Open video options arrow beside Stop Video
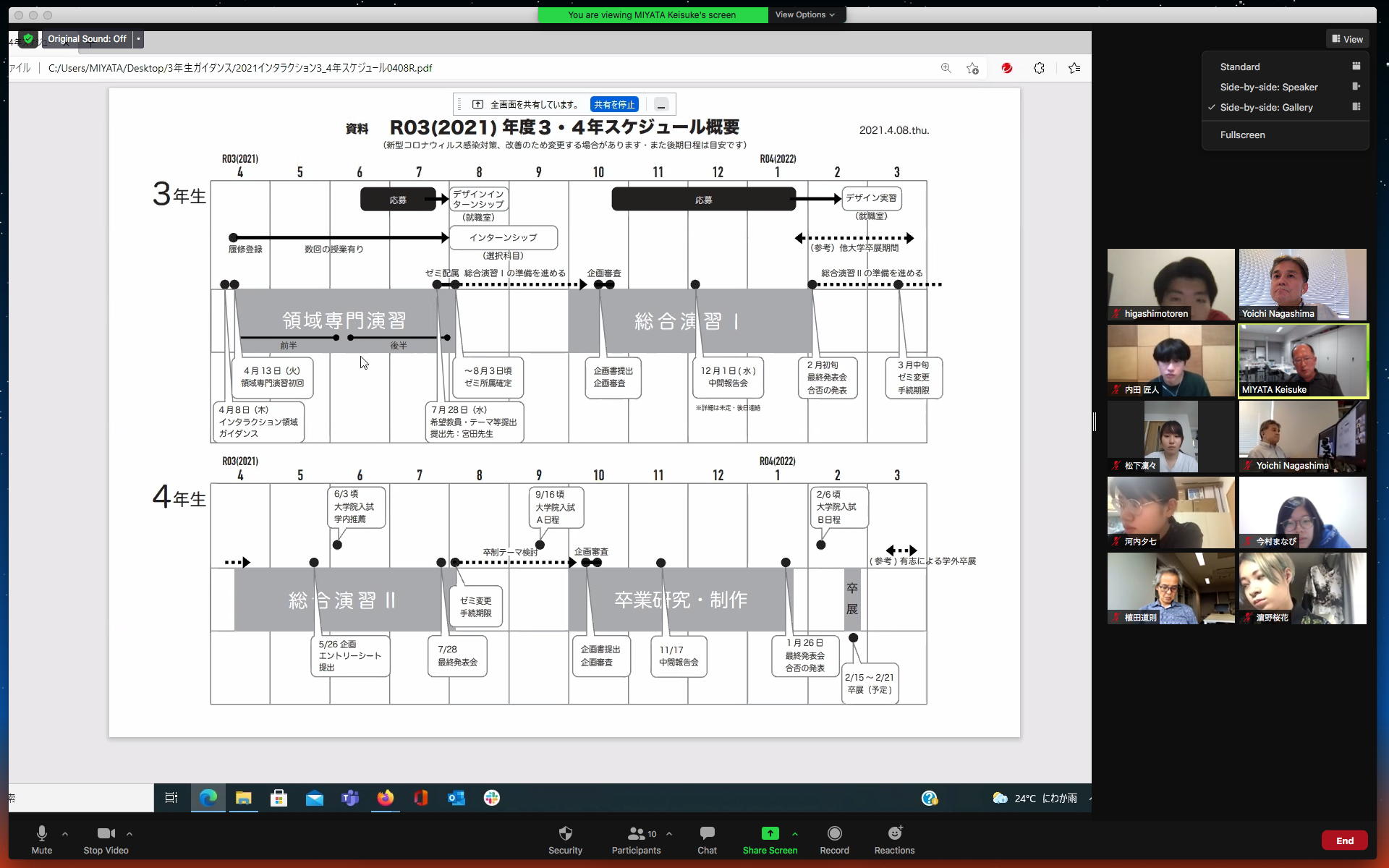The height and width of the screenshot is (868, 1389). point(129,834)
